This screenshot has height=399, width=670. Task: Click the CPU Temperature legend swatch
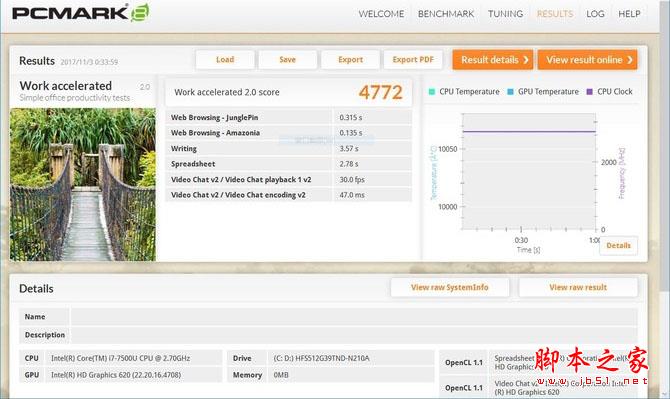pos(432,91)
